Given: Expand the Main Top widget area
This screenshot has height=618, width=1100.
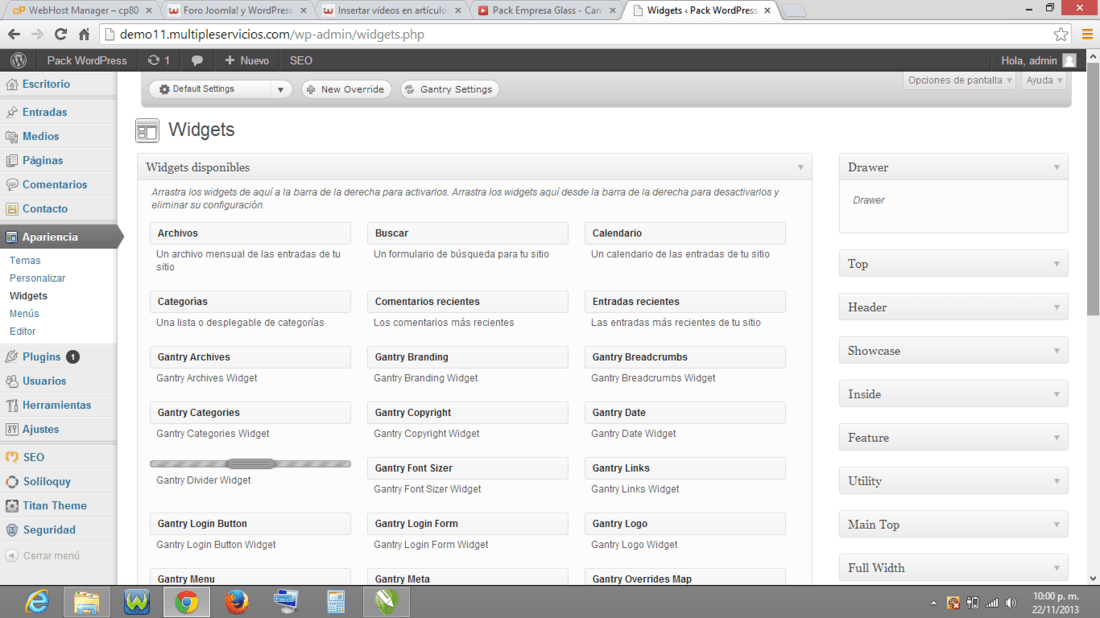Looking at the screenshot, I should click(x=1057, y=525).
